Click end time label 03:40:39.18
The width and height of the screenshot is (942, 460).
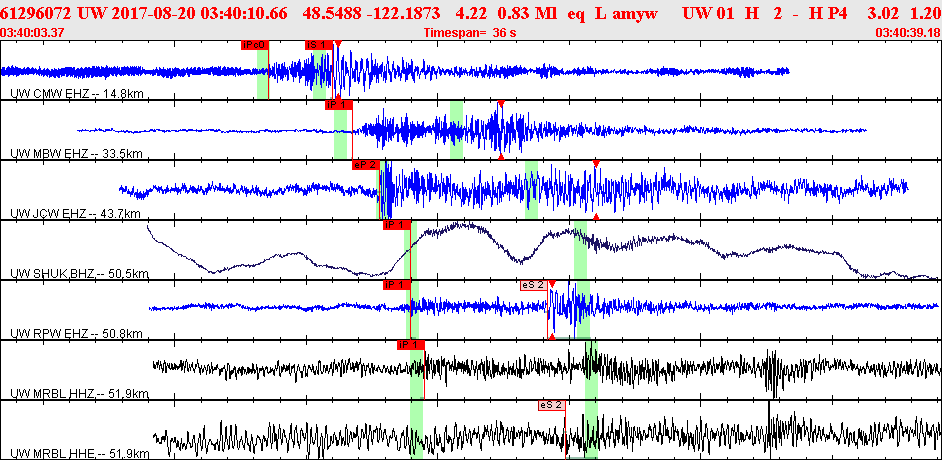click(908, 32)
